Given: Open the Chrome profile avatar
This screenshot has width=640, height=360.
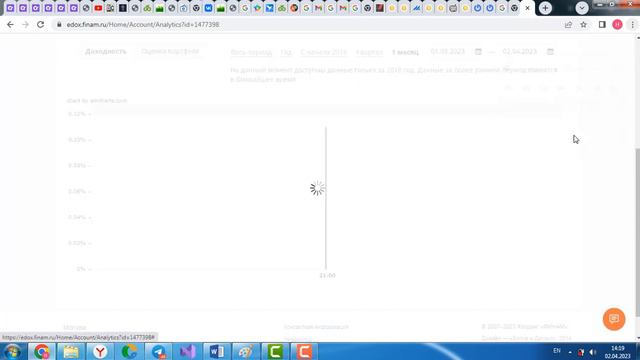Looking at the screenshot, I should (617, 24).
